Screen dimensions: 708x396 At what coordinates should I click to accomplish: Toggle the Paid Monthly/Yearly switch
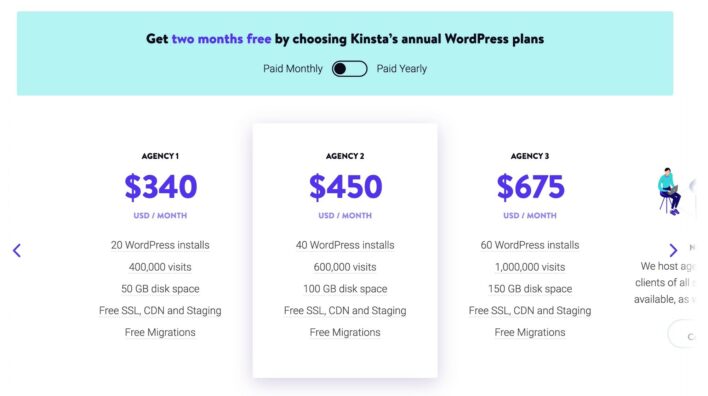coord(349,69)
